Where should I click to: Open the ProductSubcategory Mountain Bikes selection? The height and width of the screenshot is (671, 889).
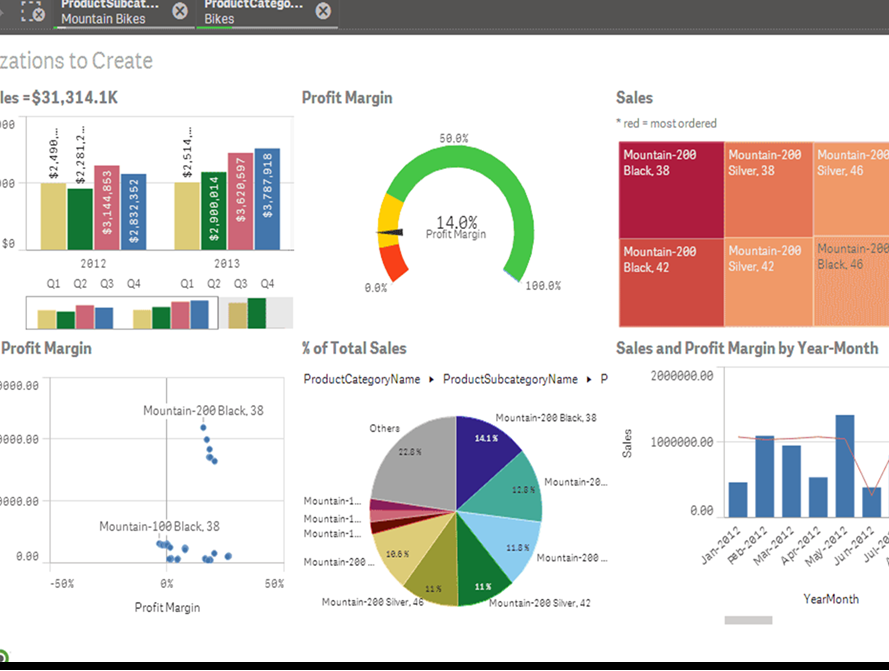(x=108, y=12)
